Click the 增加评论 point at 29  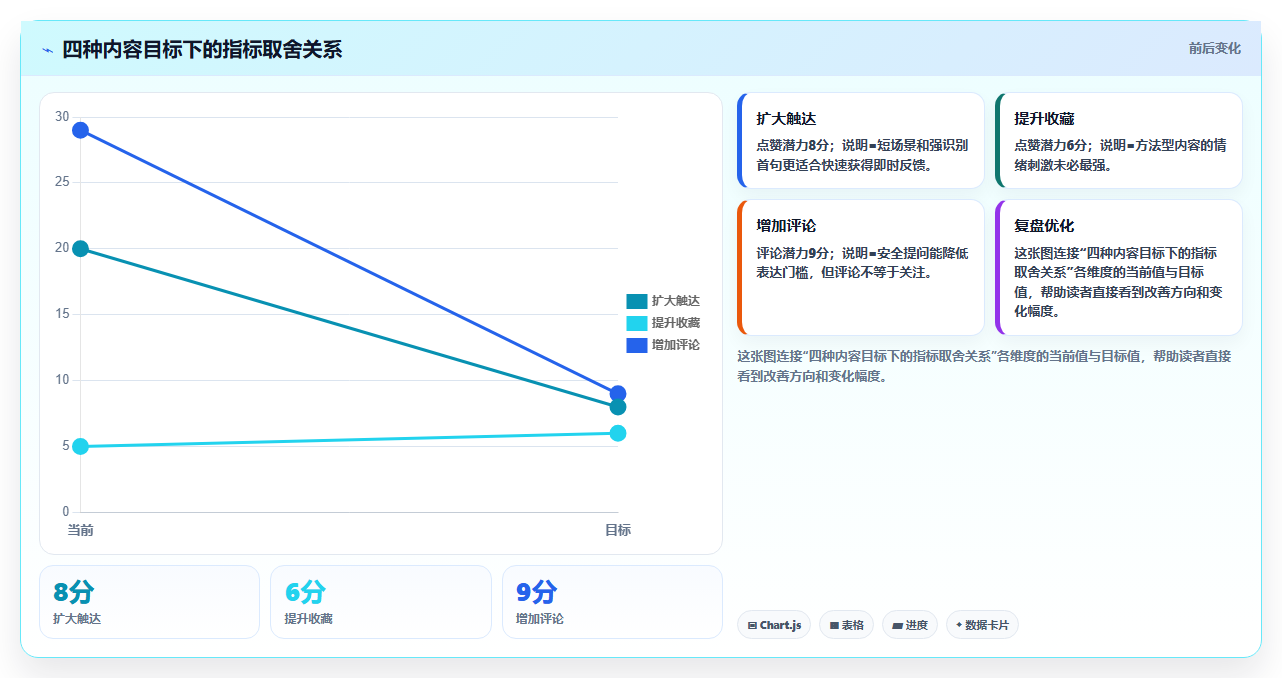tap(80, 130)
